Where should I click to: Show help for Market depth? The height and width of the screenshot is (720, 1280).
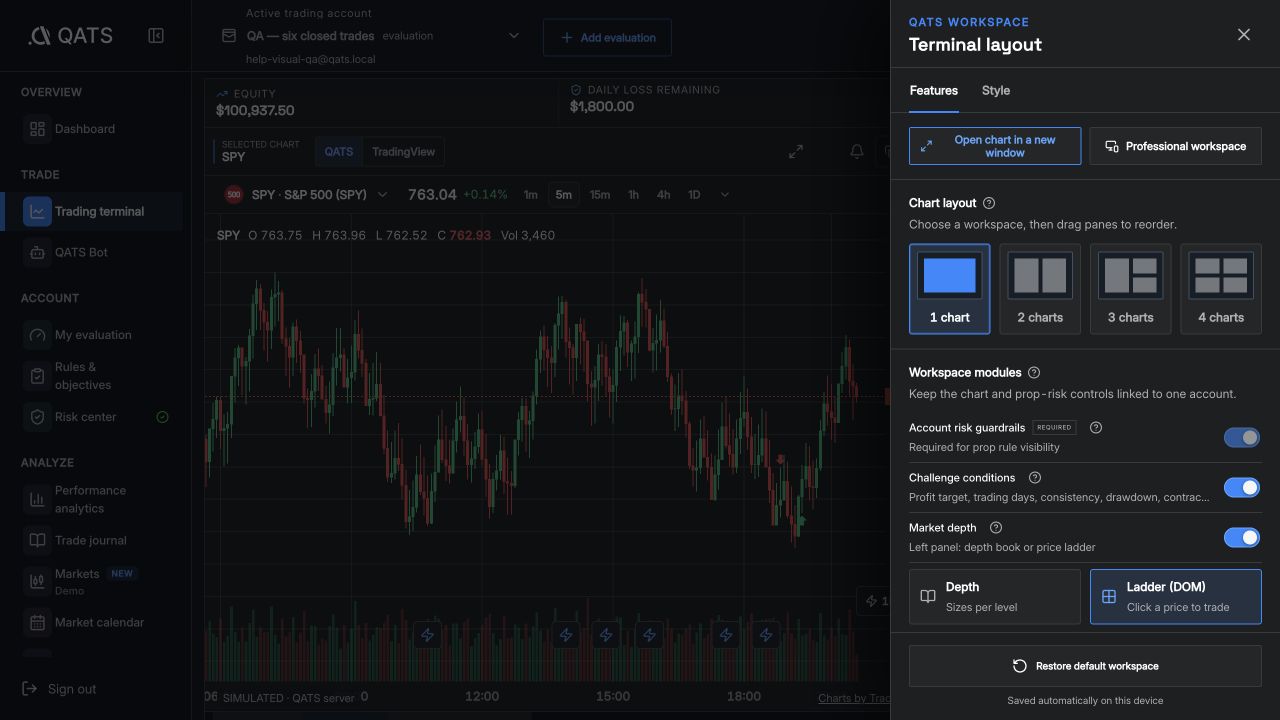point(996,528)
